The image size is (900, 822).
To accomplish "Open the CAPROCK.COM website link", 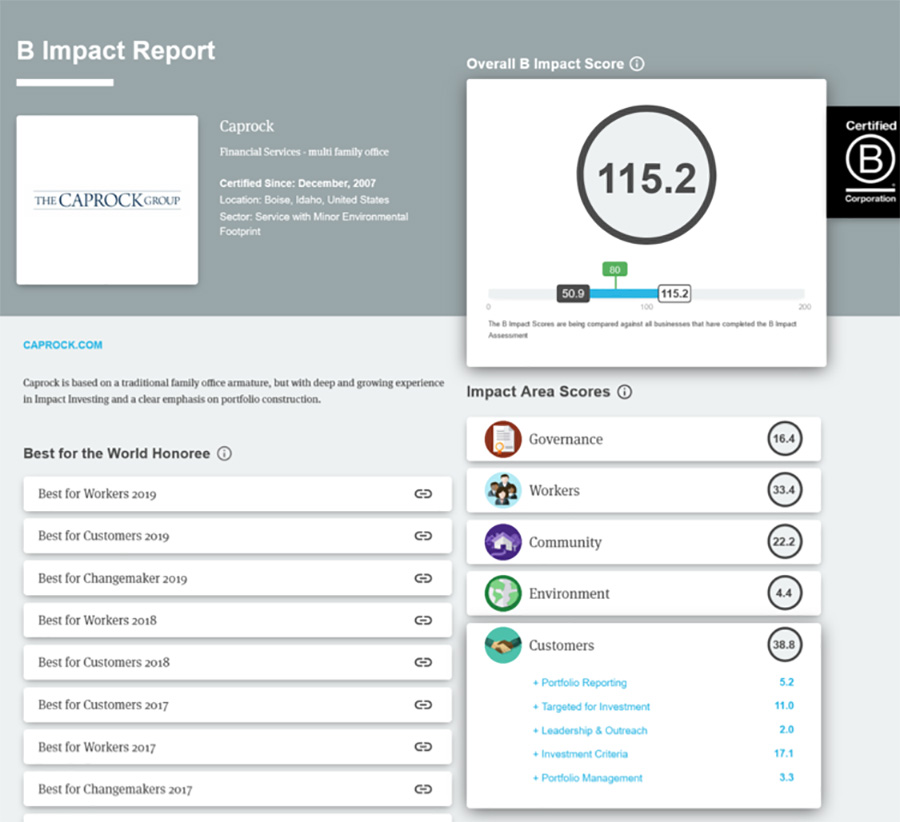I will click(x=63, y=345).
